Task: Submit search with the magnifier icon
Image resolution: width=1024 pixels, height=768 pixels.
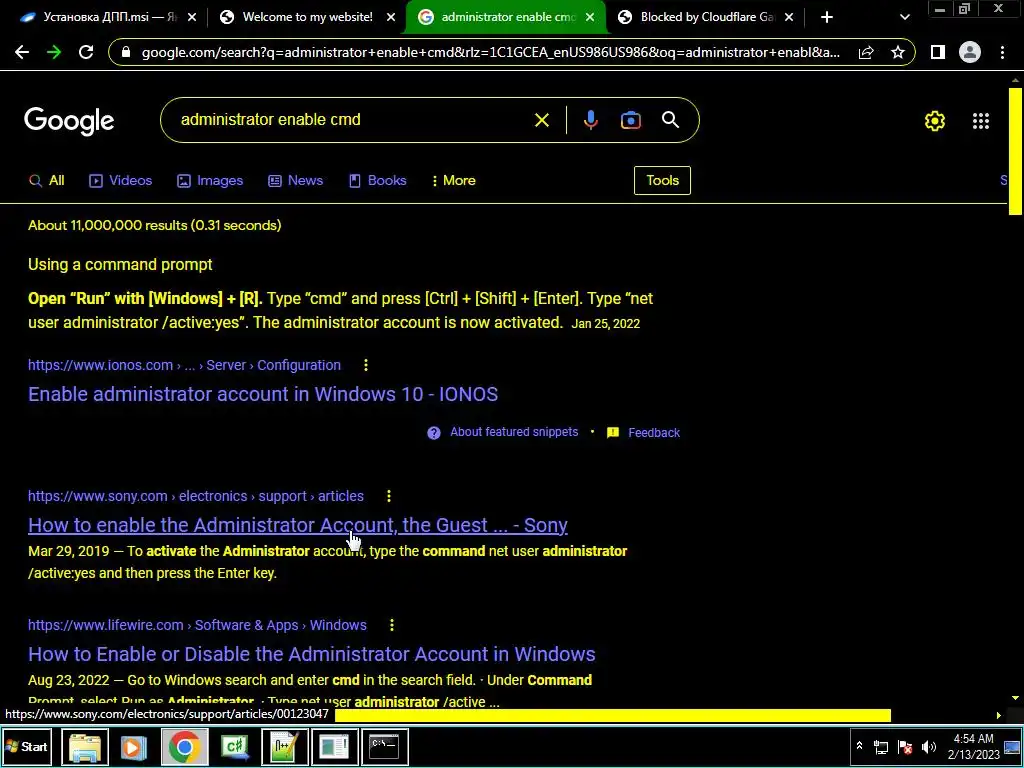Action: click(671, 120)
